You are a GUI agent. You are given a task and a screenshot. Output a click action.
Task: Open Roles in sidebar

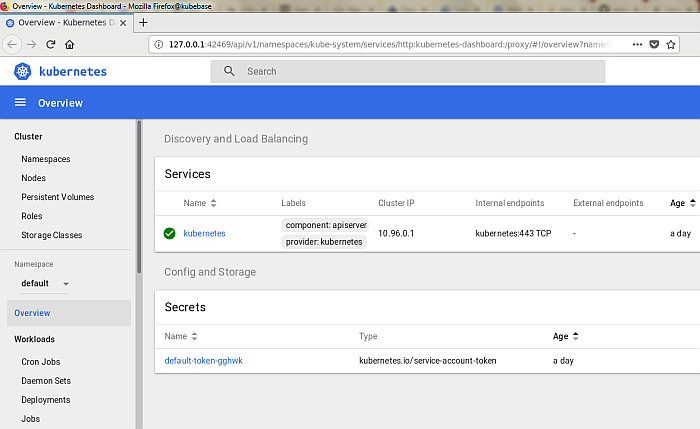point(32,216)
